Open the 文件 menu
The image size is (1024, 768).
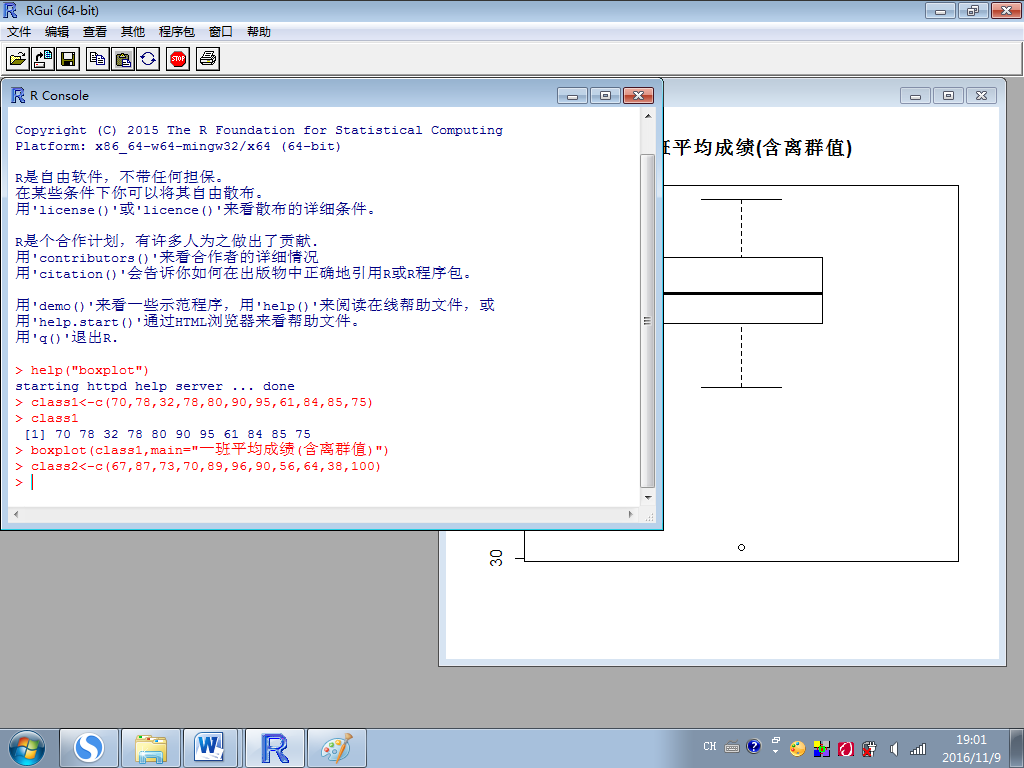tap(19, 32)
